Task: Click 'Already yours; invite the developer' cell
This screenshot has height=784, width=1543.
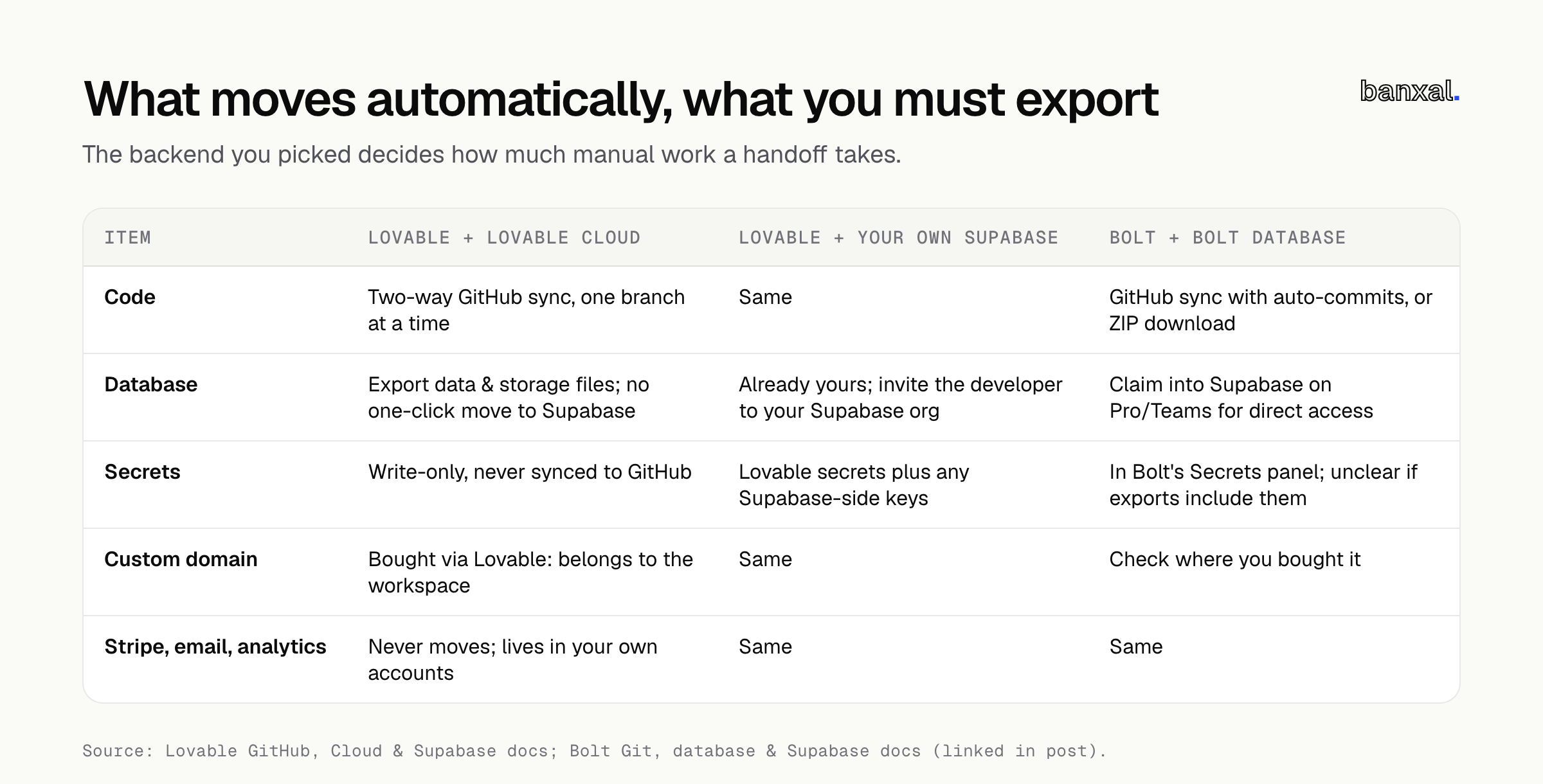Action: 900,398
